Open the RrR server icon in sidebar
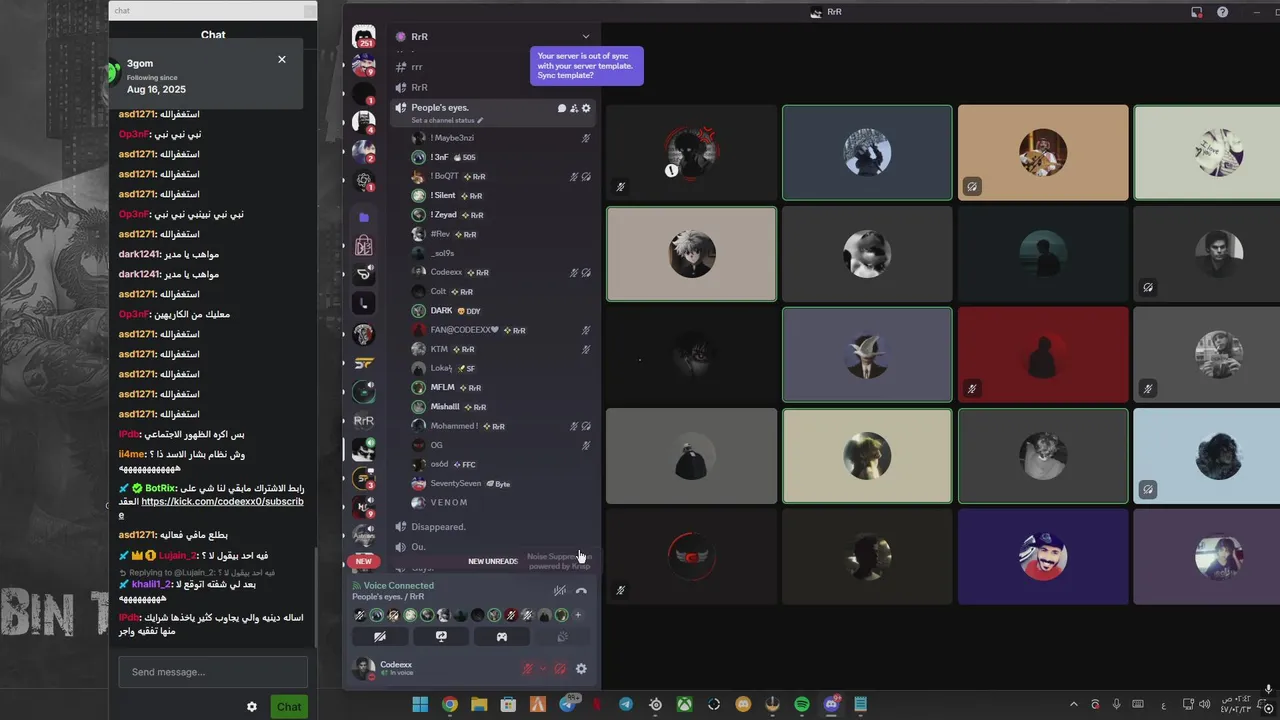Screen dimensions: 1280x720 click(364, 421)
